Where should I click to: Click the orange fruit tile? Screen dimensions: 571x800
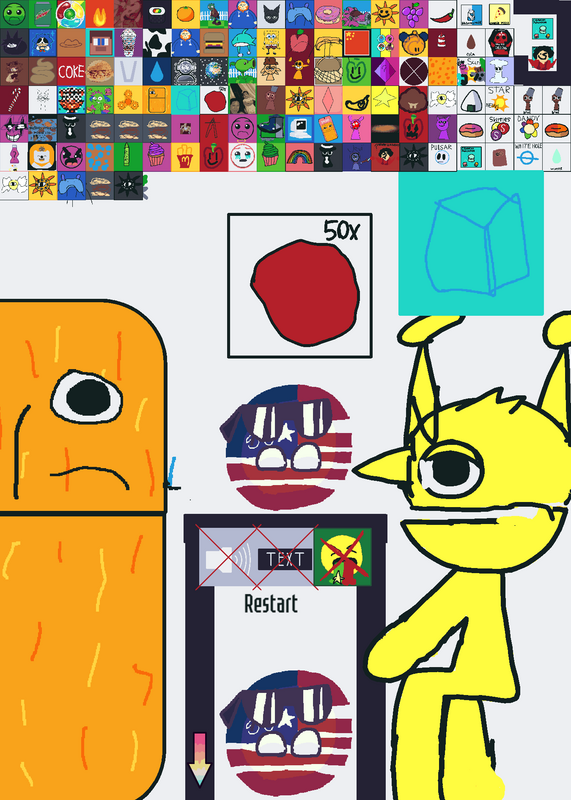(x=185, y=14)
